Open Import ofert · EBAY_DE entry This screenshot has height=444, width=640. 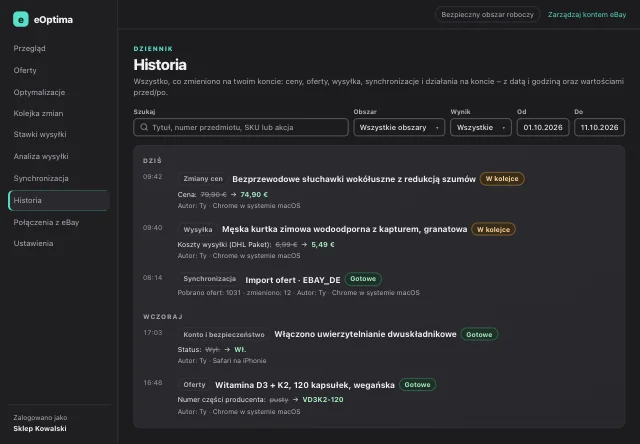[x=293, y=280]
